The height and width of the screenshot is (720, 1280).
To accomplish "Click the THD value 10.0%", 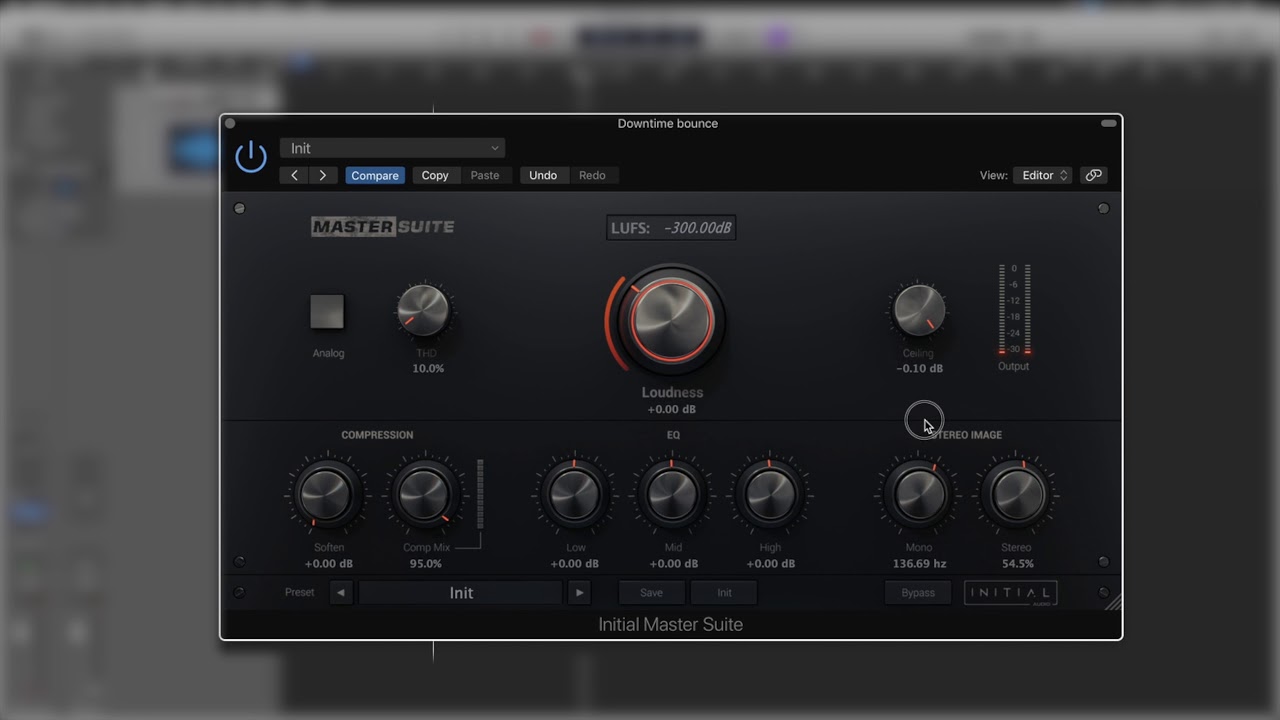I will point(428,369).
